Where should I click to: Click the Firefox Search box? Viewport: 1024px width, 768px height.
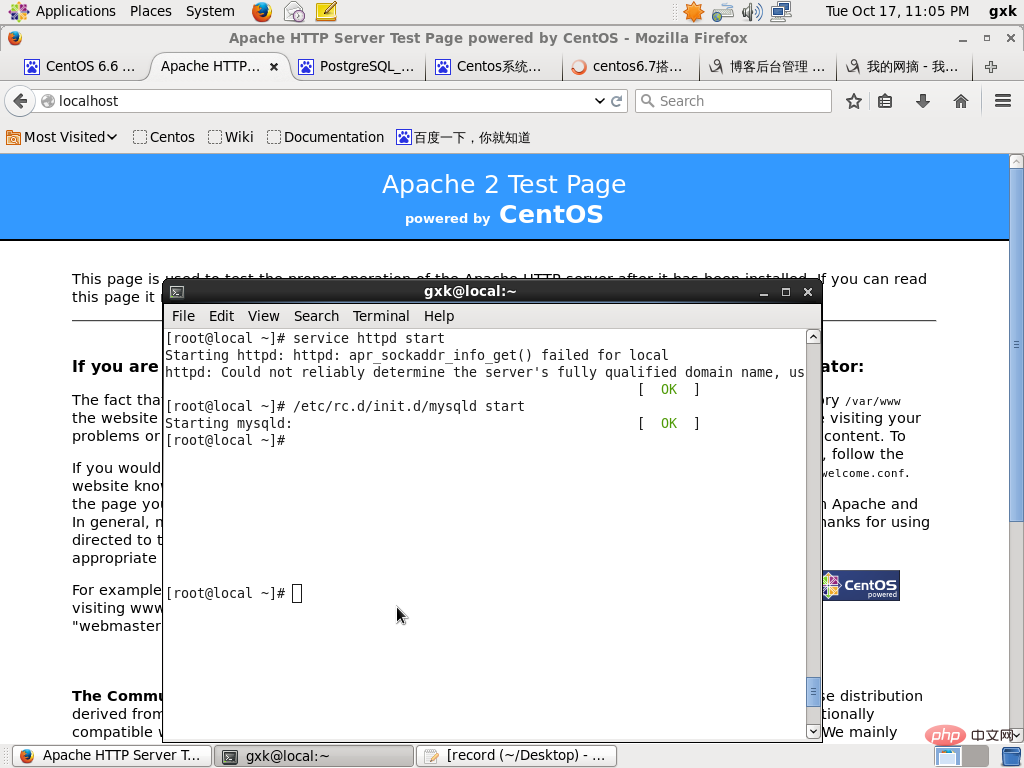point(733,101)
